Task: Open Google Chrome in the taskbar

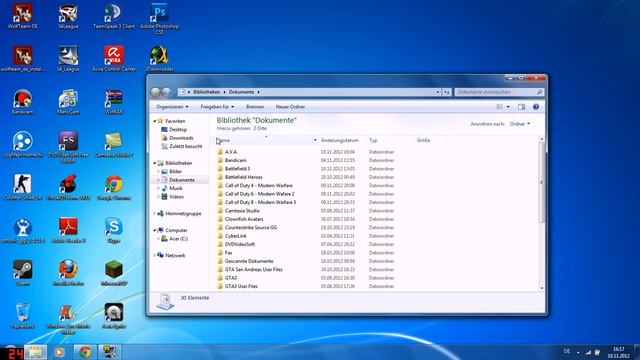Action: point(85,352)
